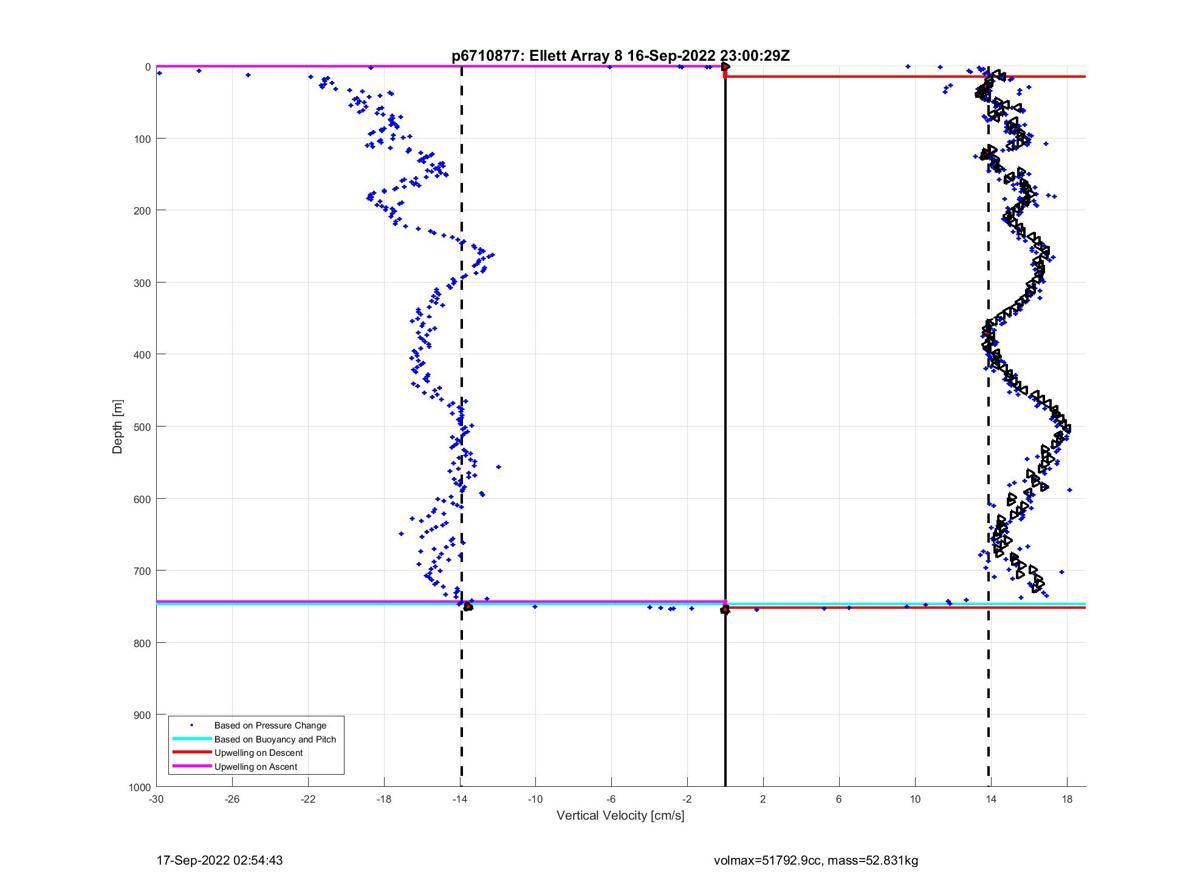Click the x-axis tick label '-22'
This screenshot has width=1200, height=885.
(308, 799)
